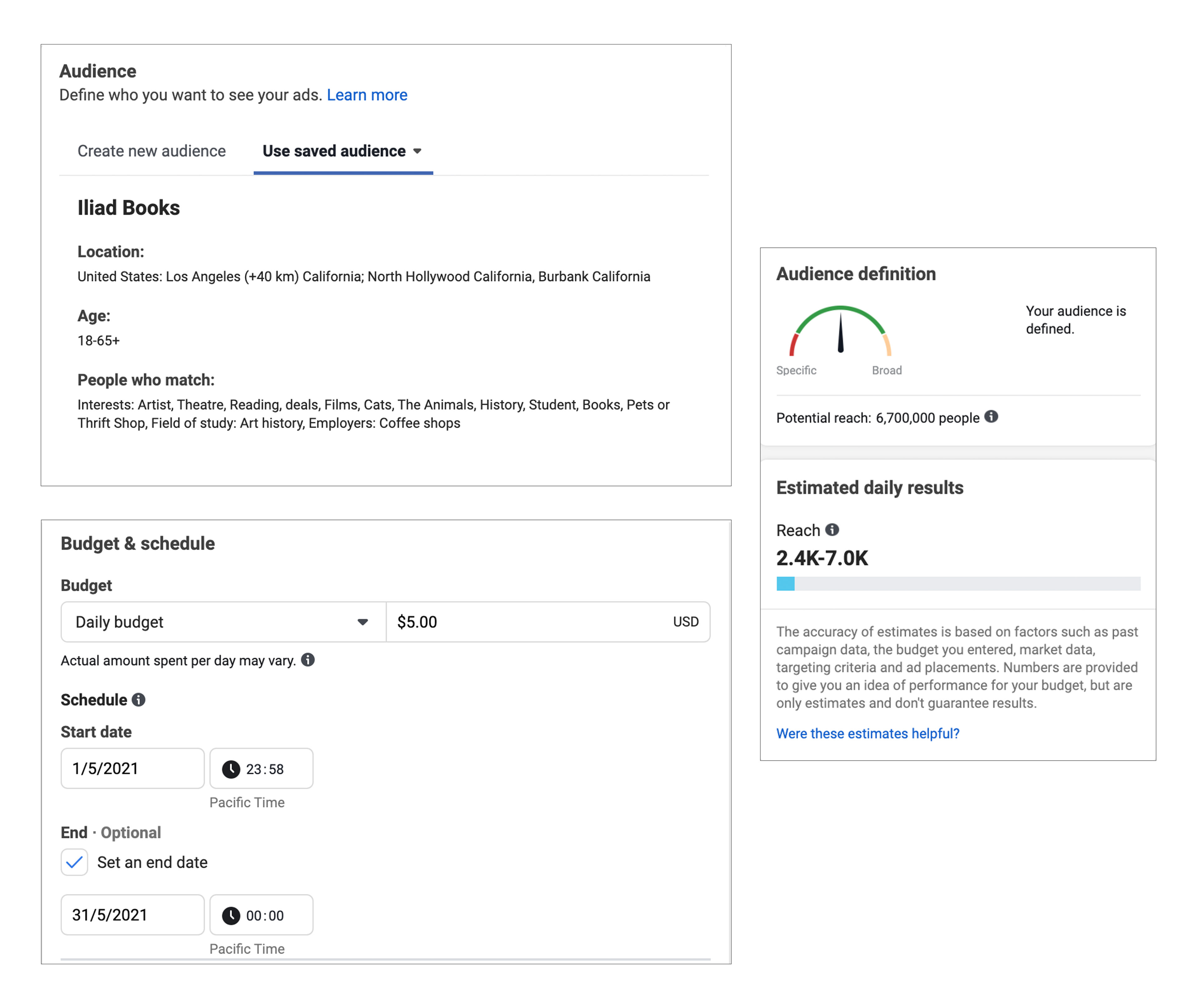Open the Learn more link under Audience
This screenshot has width=1197, height=1008.
tap(367, 95)
